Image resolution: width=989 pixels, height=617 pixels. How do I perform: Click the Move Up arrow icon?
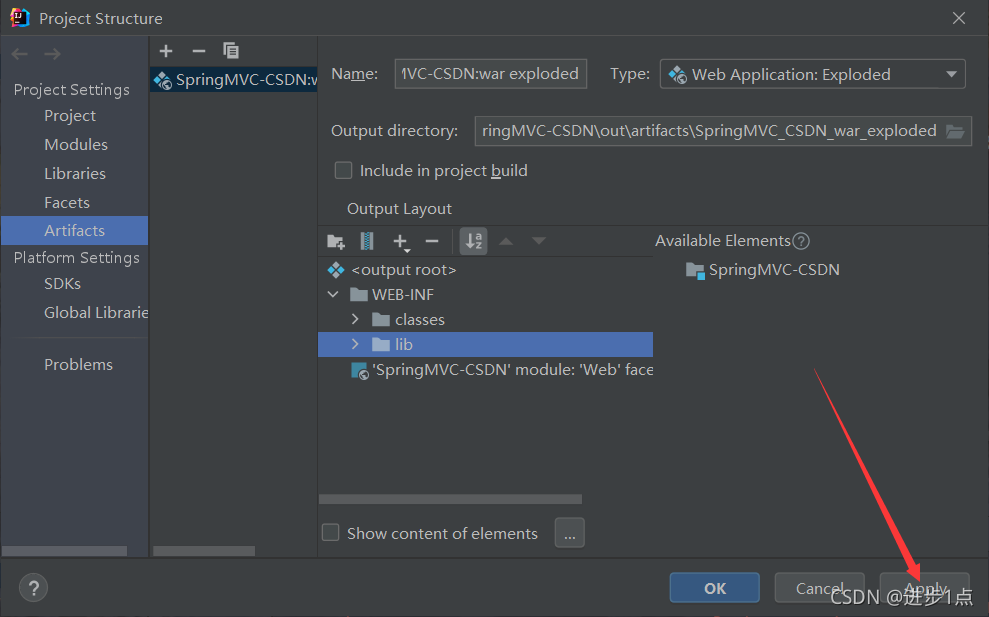pos(506,241)
